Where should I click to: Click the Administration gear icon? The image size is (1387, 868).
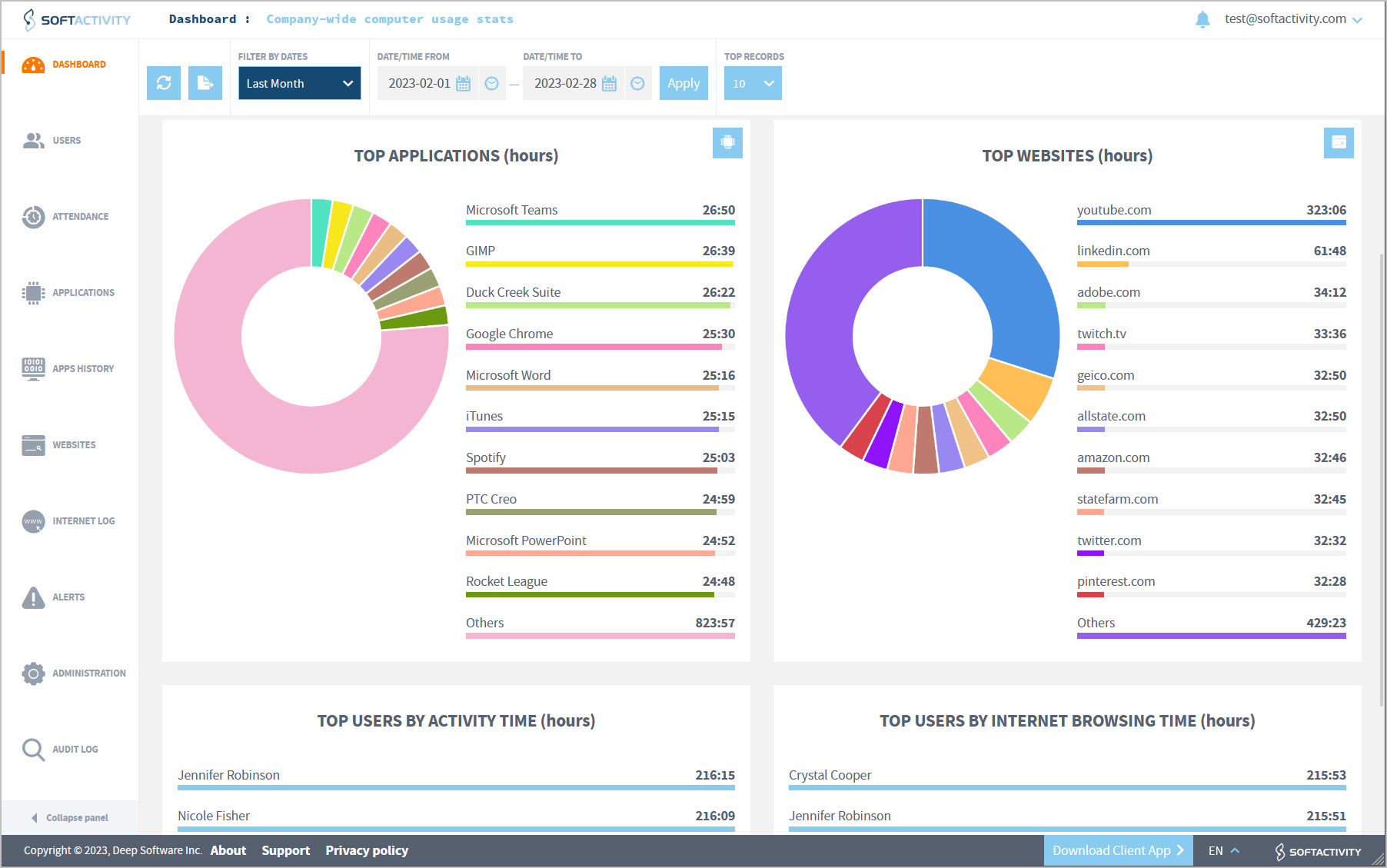33,673
